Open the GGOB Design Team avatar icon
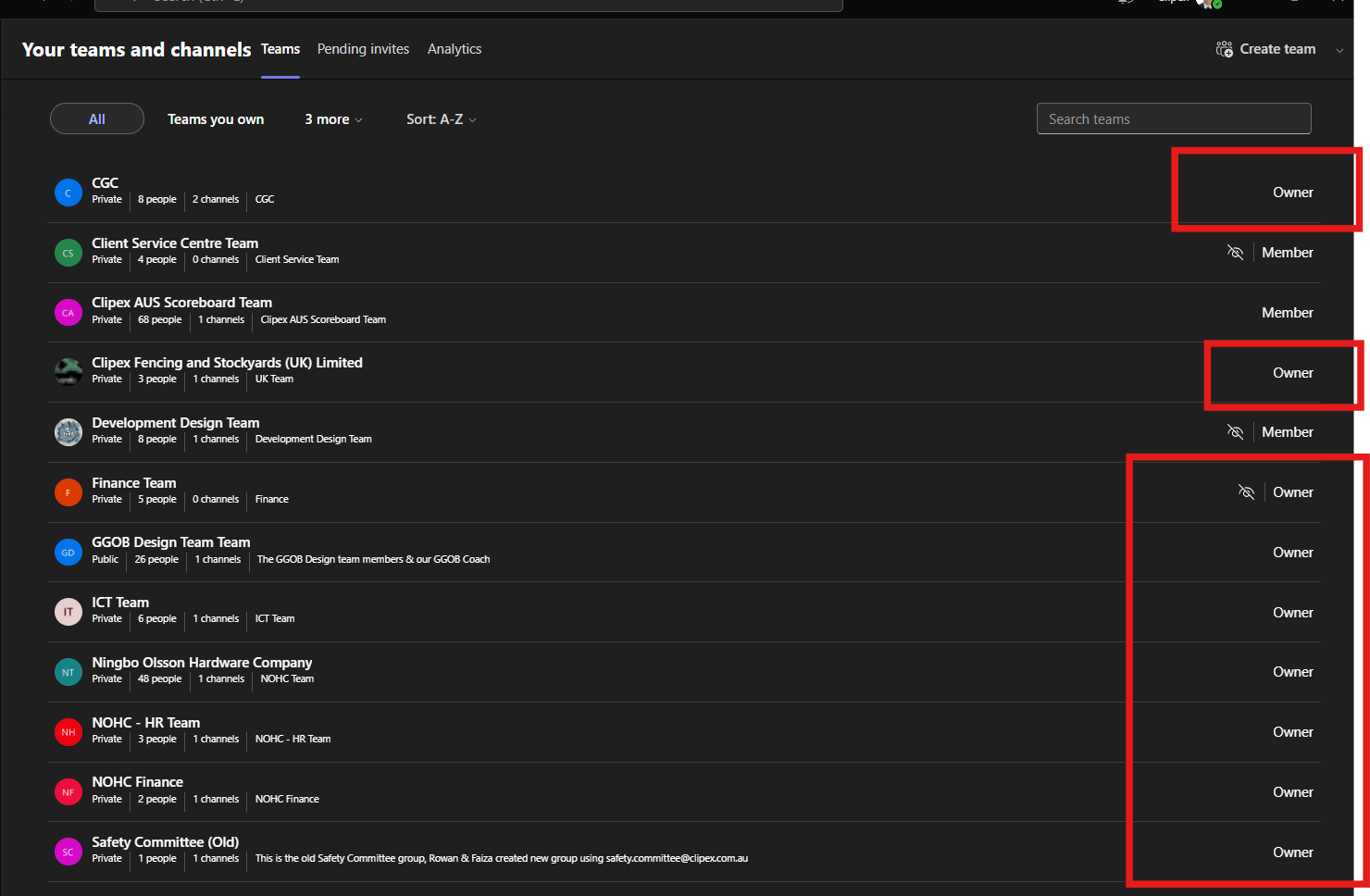This screenshot has height=896, width=1370. click(x=68, y=553)
